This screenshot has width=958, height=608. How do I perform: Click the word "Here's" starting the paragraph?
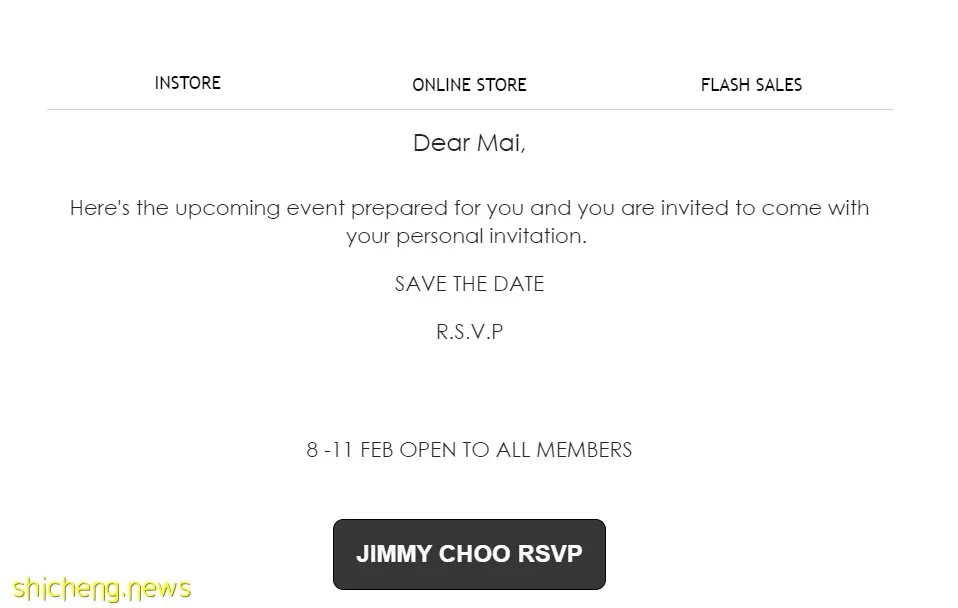[x=100, y=208]
